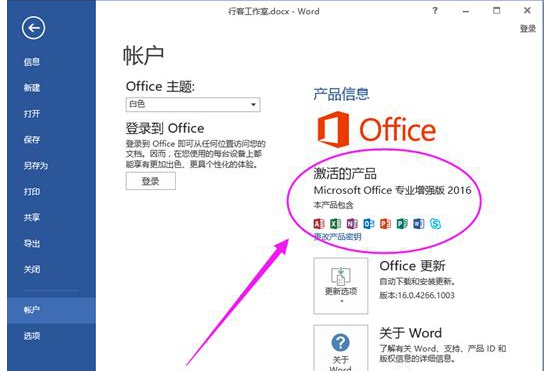Open 选项 in the sidebar
Viewport: 550px width, 380px height.
pyautogui.click(x=32, y=336)
